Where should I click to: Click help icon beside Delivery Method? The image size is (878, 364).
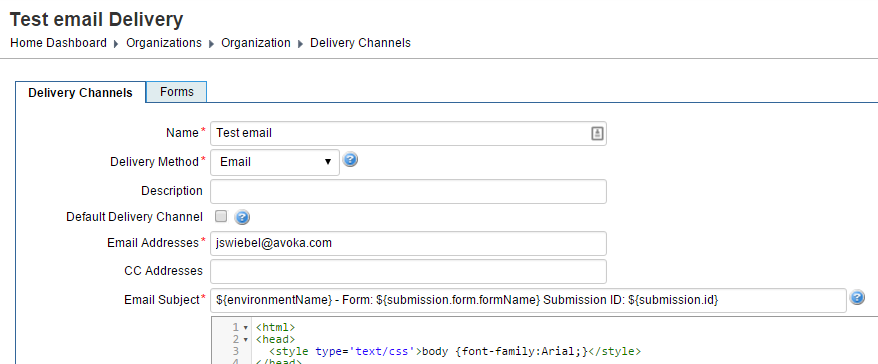click(350, 160)
